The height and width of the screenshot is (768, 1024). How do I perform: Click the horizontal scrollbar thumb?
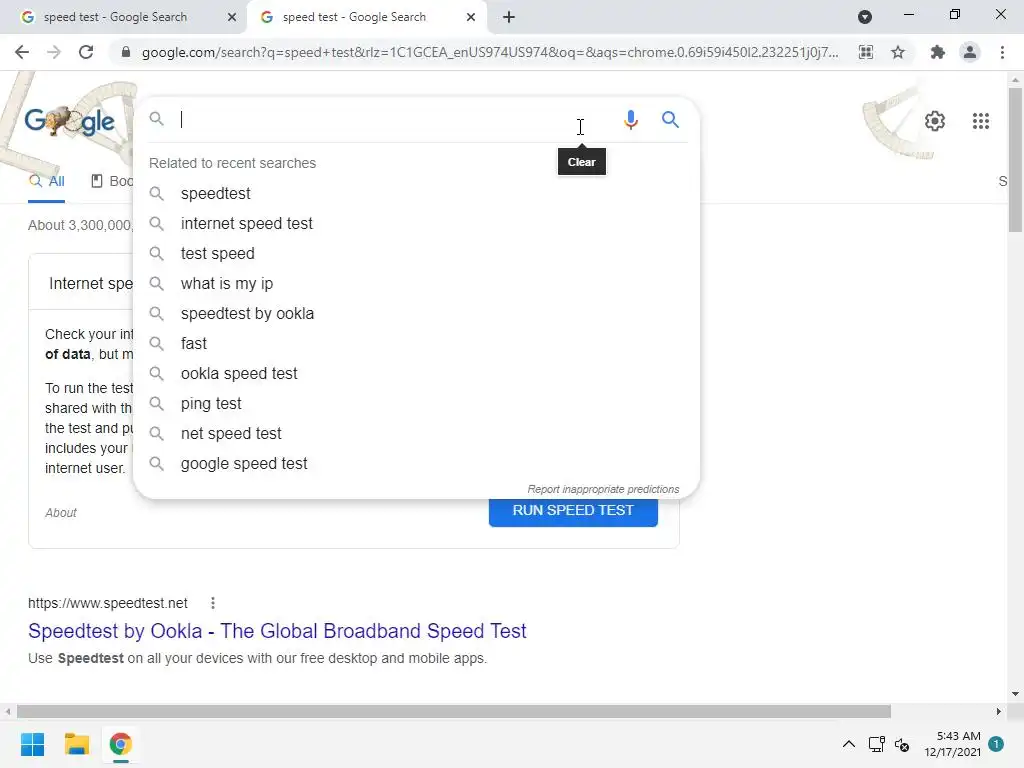pos(454,711)
